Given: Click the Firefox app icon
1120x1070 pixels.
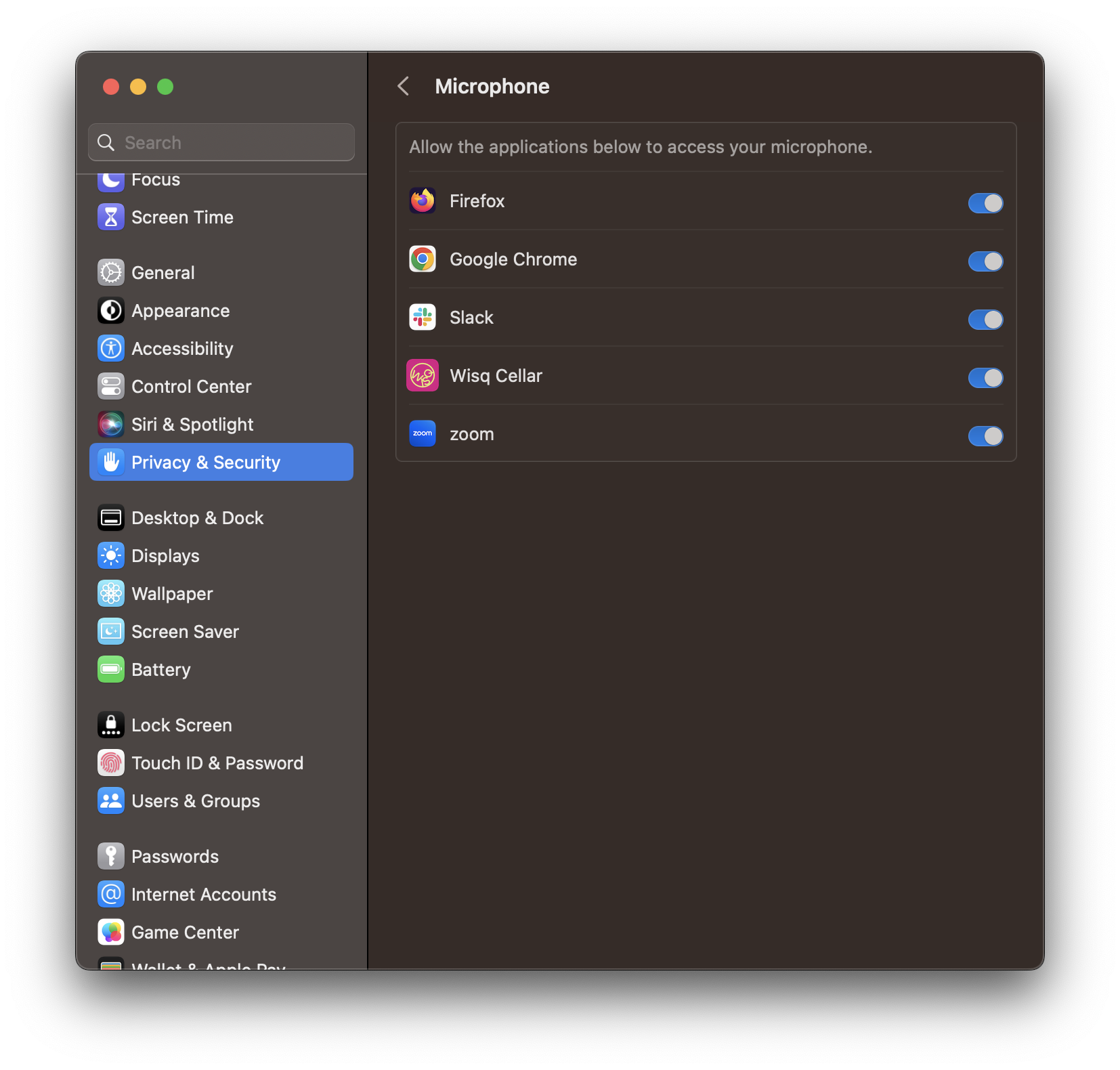Looking at the screenshot, I should (422, 200).
